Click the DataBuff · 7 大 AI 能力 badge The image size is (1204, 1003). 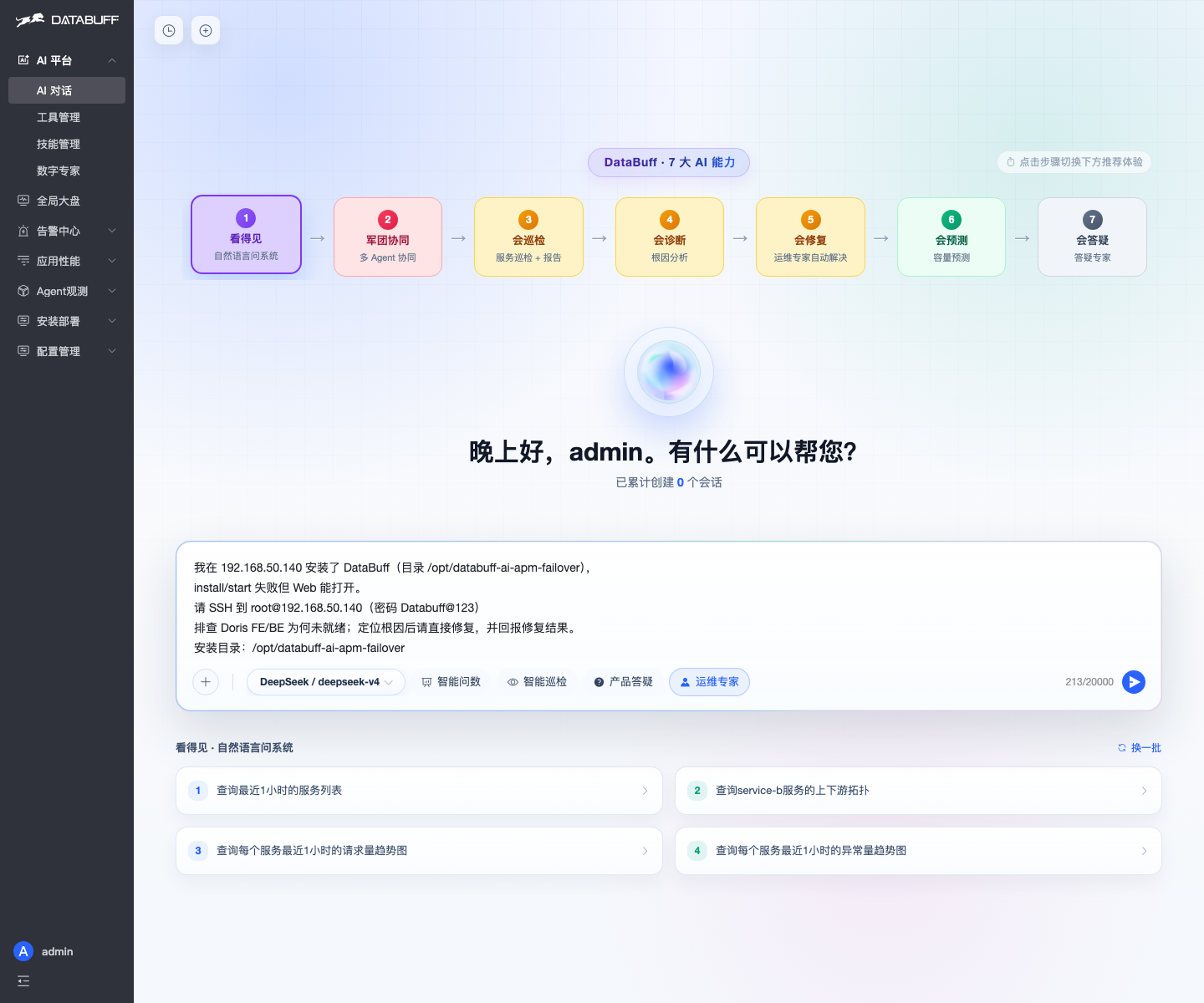(x=669, y=162)
